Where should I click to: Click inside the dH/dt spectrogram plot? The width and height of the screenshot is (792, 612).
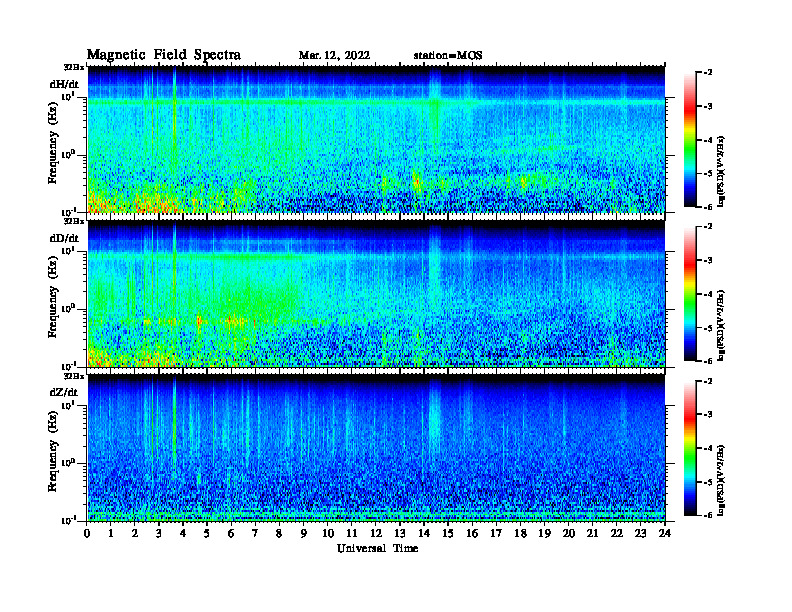point(376,139)
